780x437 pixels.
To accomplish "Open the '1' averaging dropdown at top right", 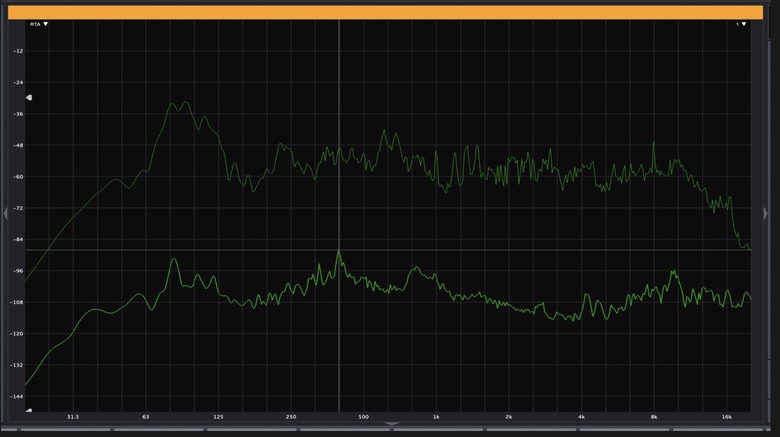I will pos(741,24).
